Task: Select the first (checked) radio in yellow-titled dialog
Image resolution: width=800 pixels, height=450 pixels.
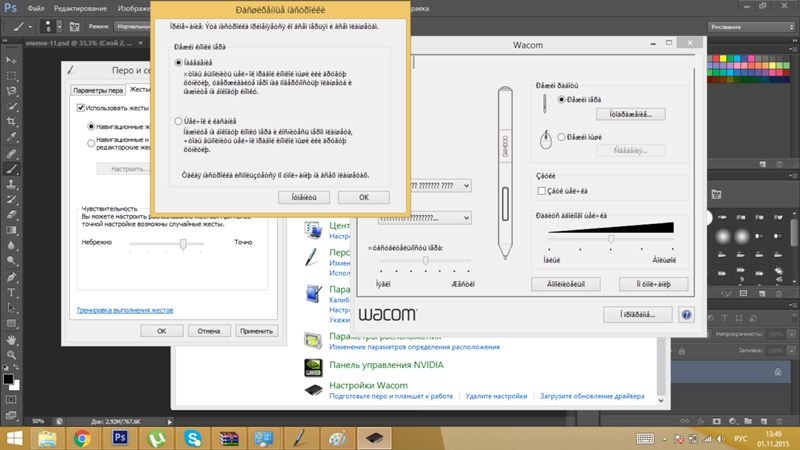Action: pyautogui.click(x=178, y=62)
